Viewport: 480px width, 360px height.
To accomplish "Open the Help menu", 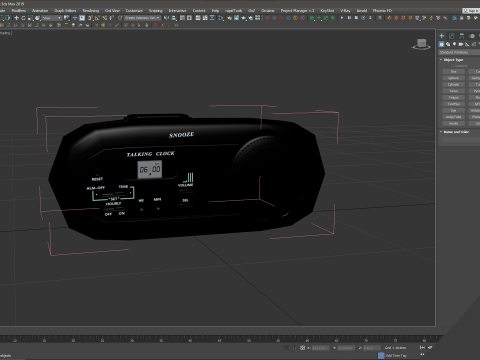I will (215, 11).
